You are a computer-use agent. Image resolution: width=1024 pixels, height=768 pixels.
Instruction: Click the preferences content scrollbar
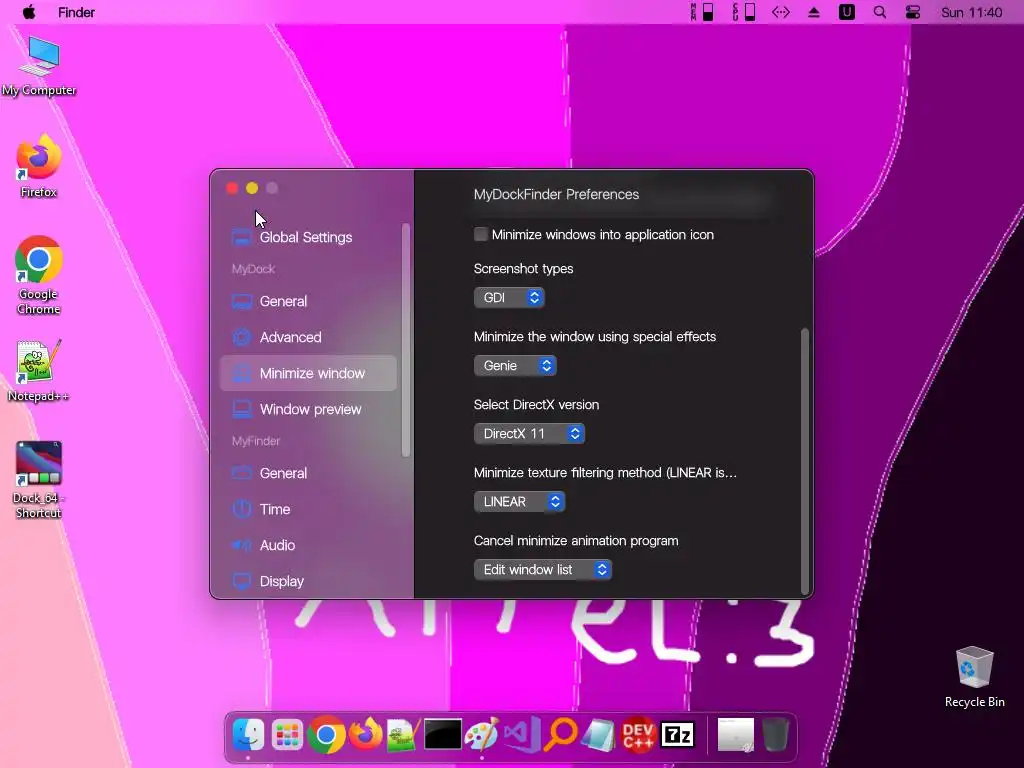[805, 460]
